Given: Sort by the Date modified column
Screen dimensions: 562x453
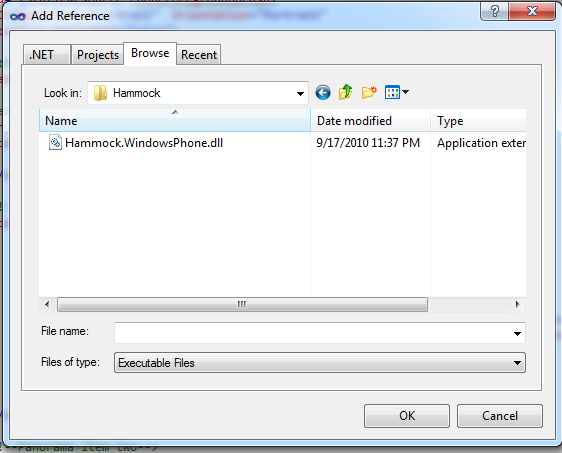Looking at the screenshot, I should [x=370, y=121].
